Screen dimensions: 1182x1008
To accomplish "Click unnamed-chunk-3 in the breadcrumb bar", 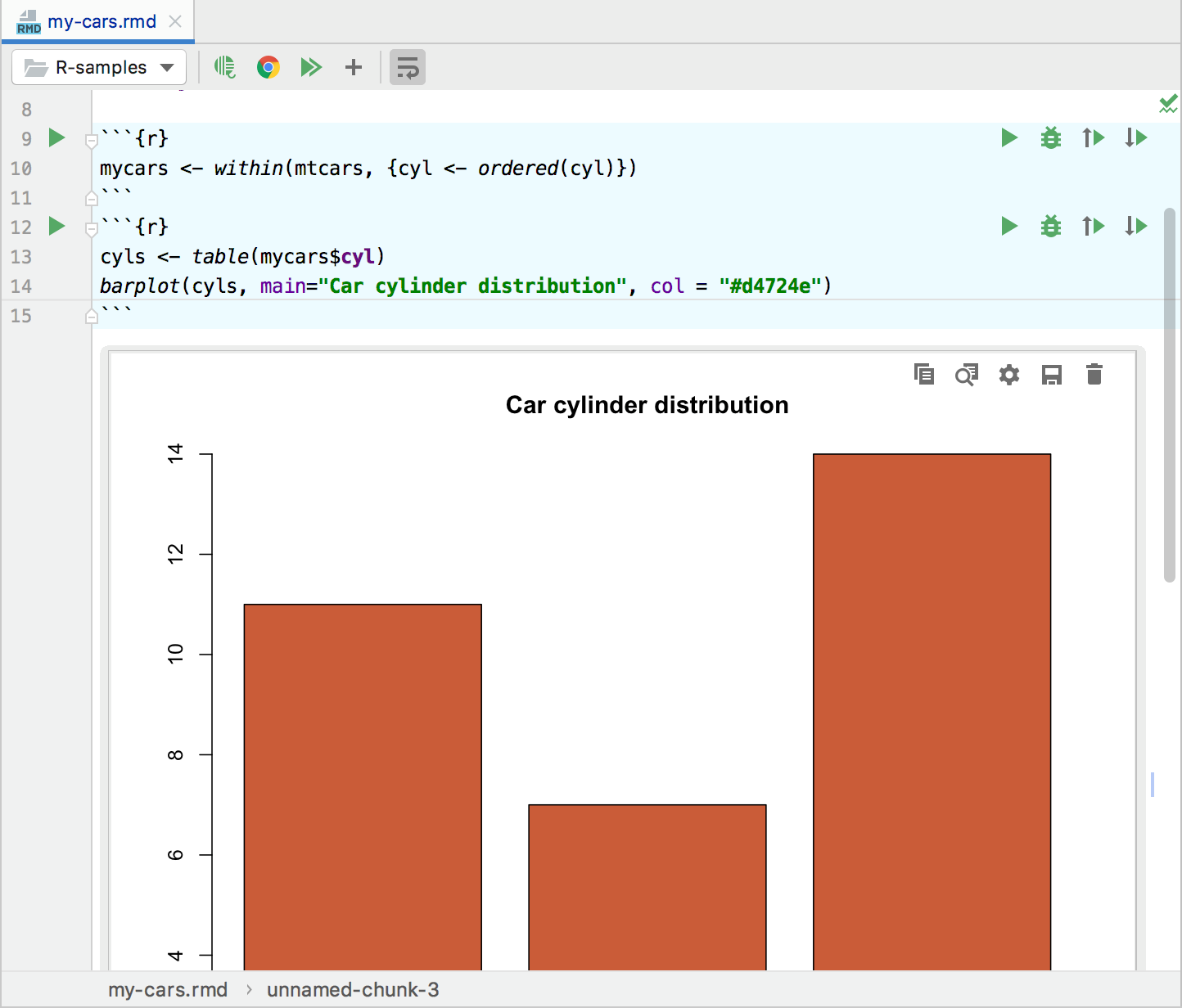I will [x=353, y=990].
